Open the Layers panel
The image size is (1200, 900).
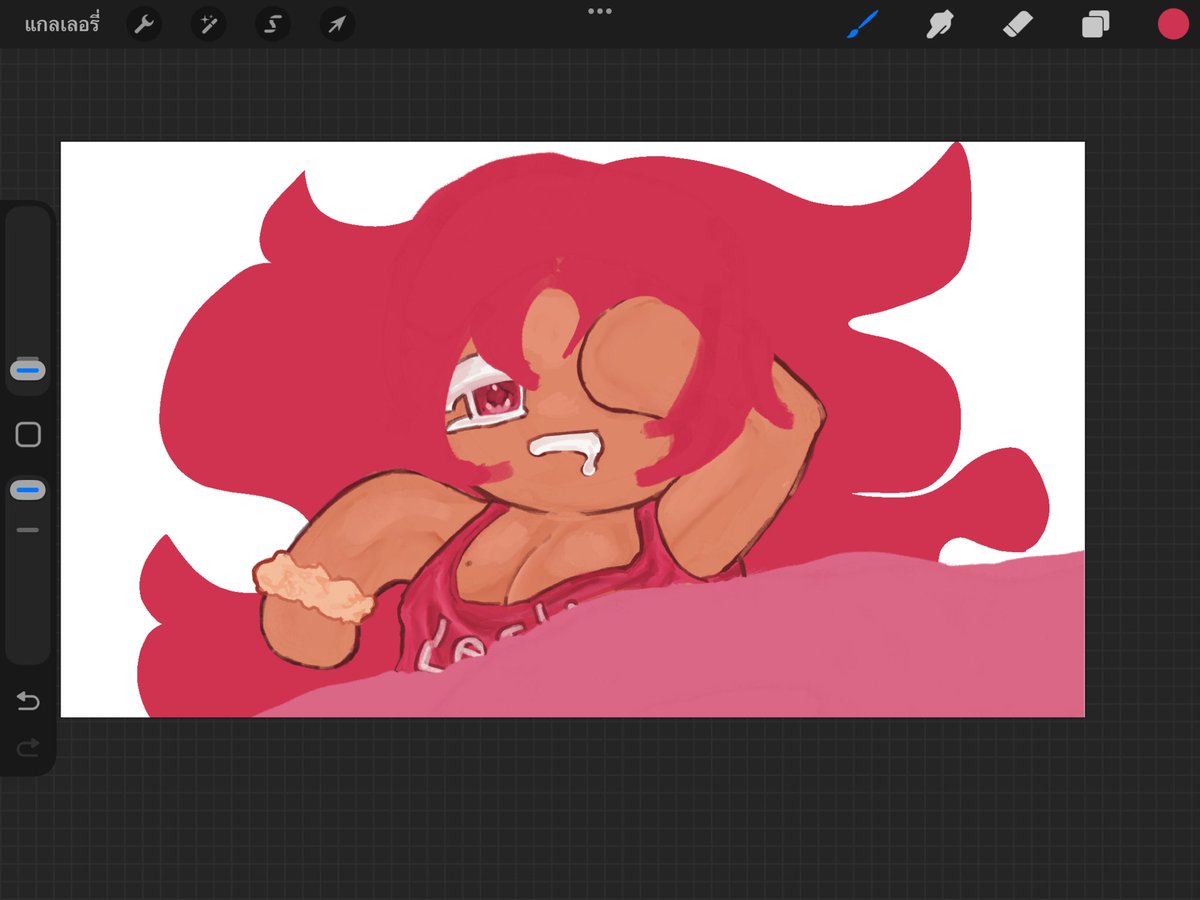1095,24
